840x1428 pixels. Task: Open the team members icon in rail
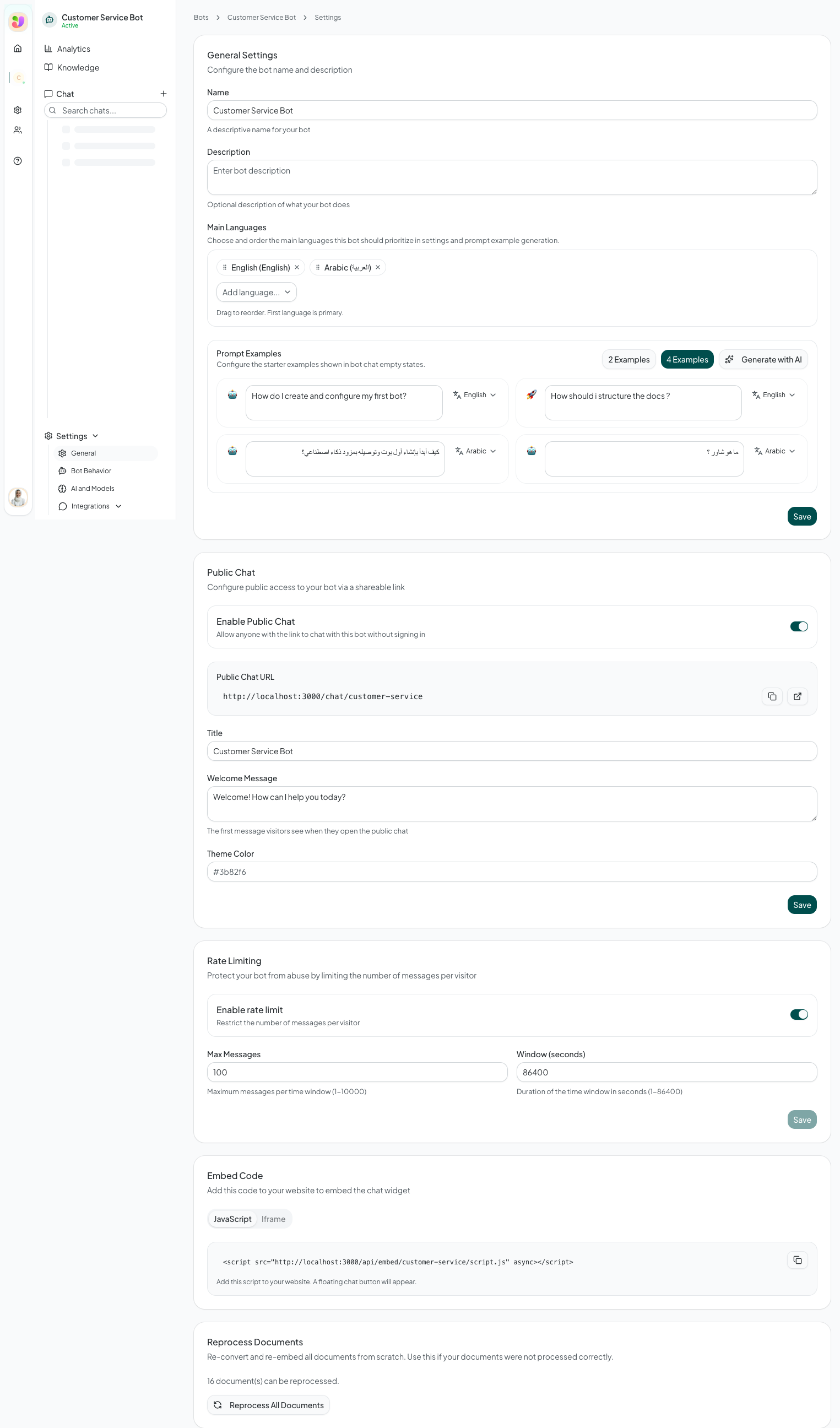[x=18, y=131]
